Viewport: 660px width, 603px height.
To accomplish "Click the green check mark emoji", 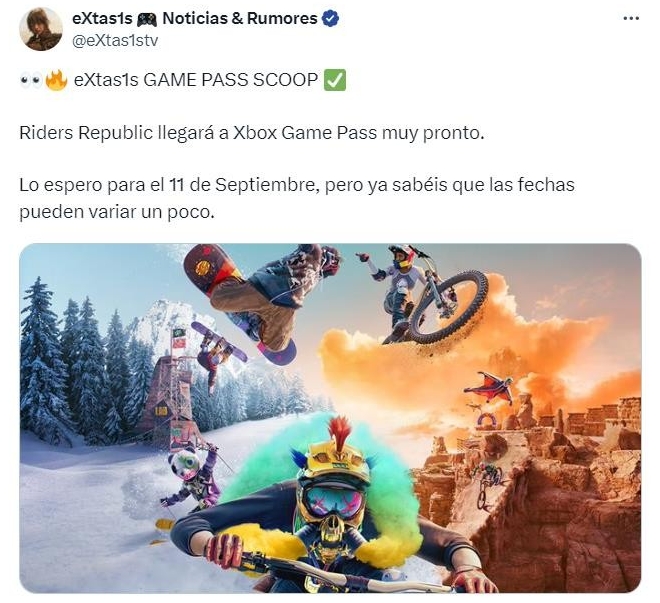I will (335, 80).
